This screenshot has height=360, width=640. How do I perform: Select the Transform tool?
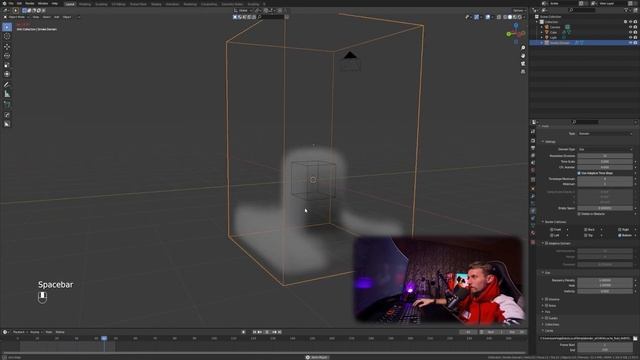click(7, 74)
